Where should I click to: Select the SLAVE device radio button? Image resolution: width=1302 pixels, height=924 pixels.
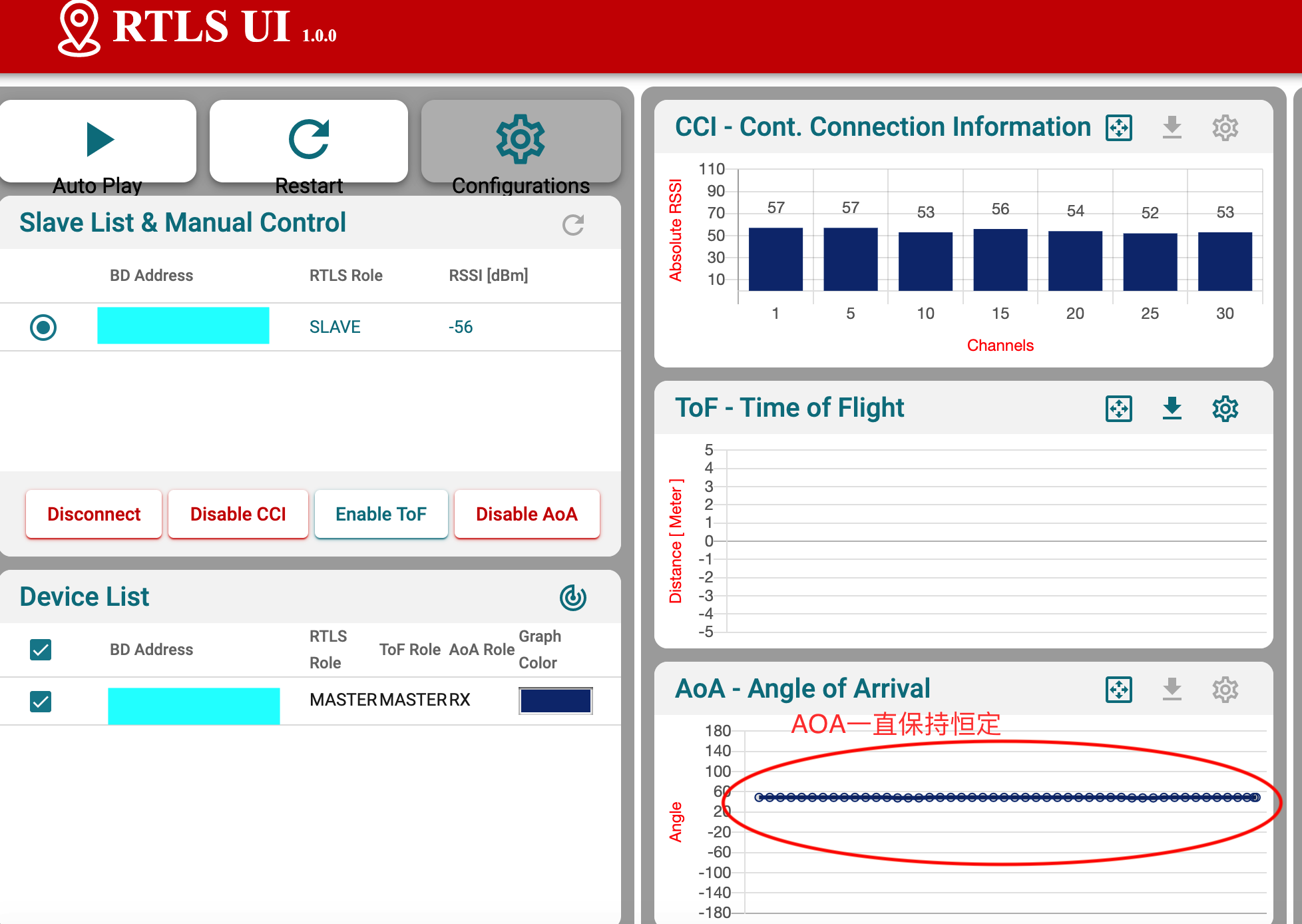tap(43, 327)
